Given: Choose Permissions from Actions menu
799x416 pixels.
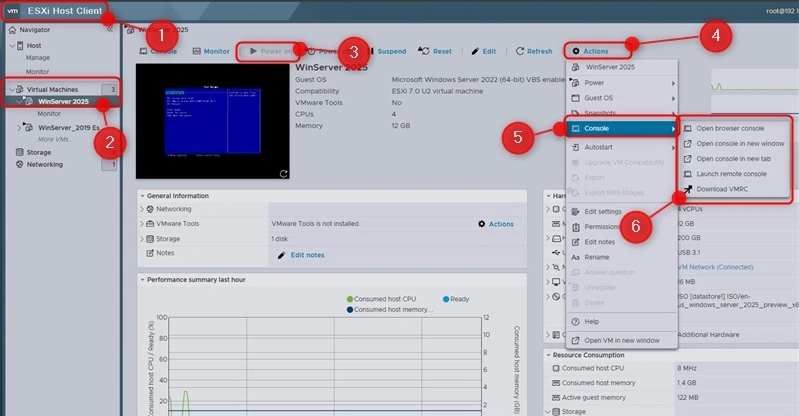Looking at the screenshot, I should pos(622,227).
